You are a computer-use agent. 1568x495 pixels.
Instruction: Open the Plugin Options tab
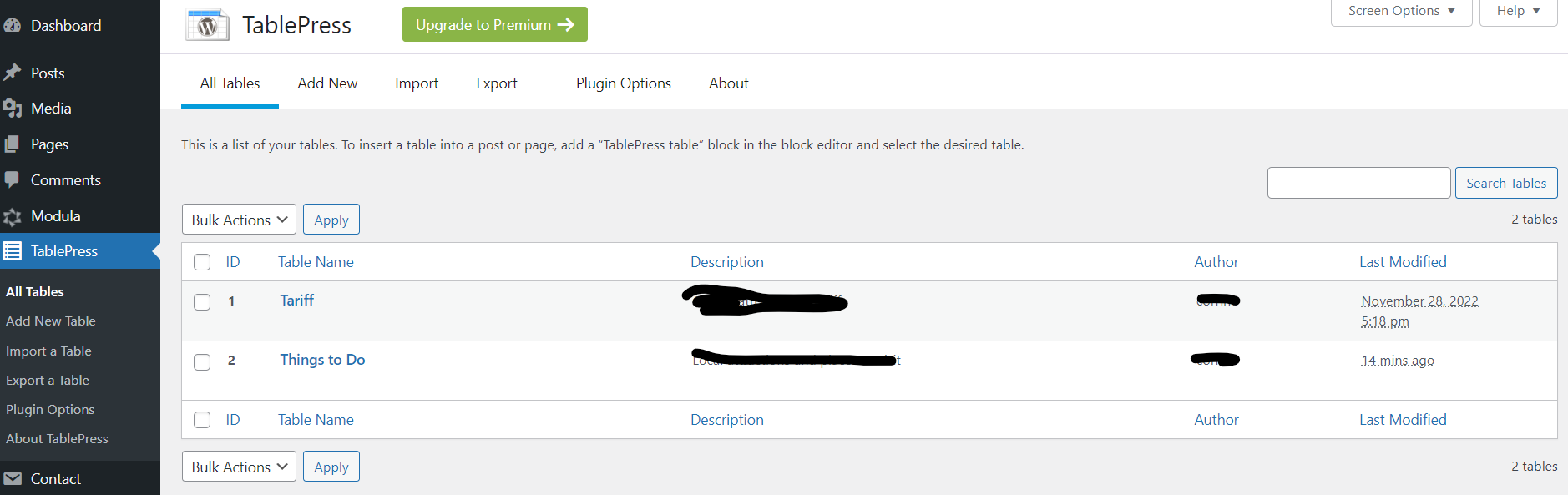[x=623, y=83]
